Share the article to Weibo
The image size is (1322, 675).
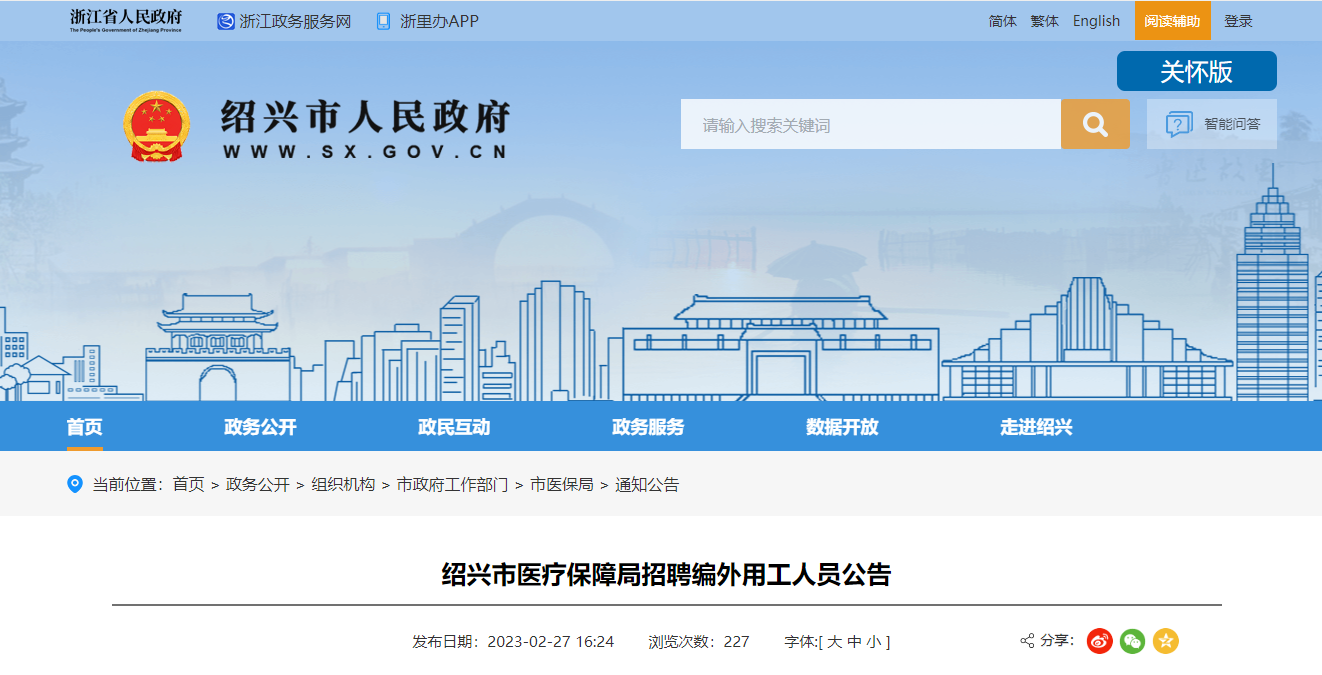click(1100, 641)
